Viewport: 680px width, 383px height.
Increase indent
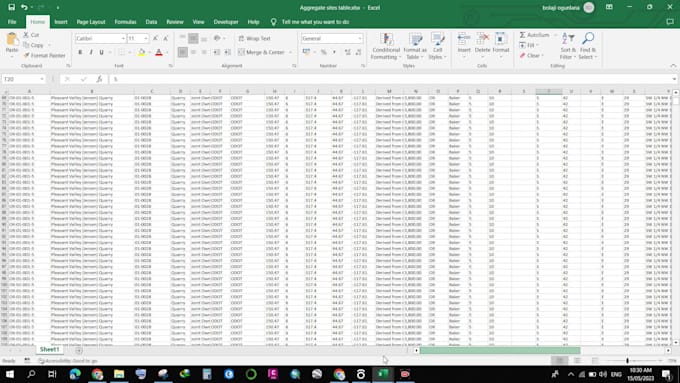227,52
